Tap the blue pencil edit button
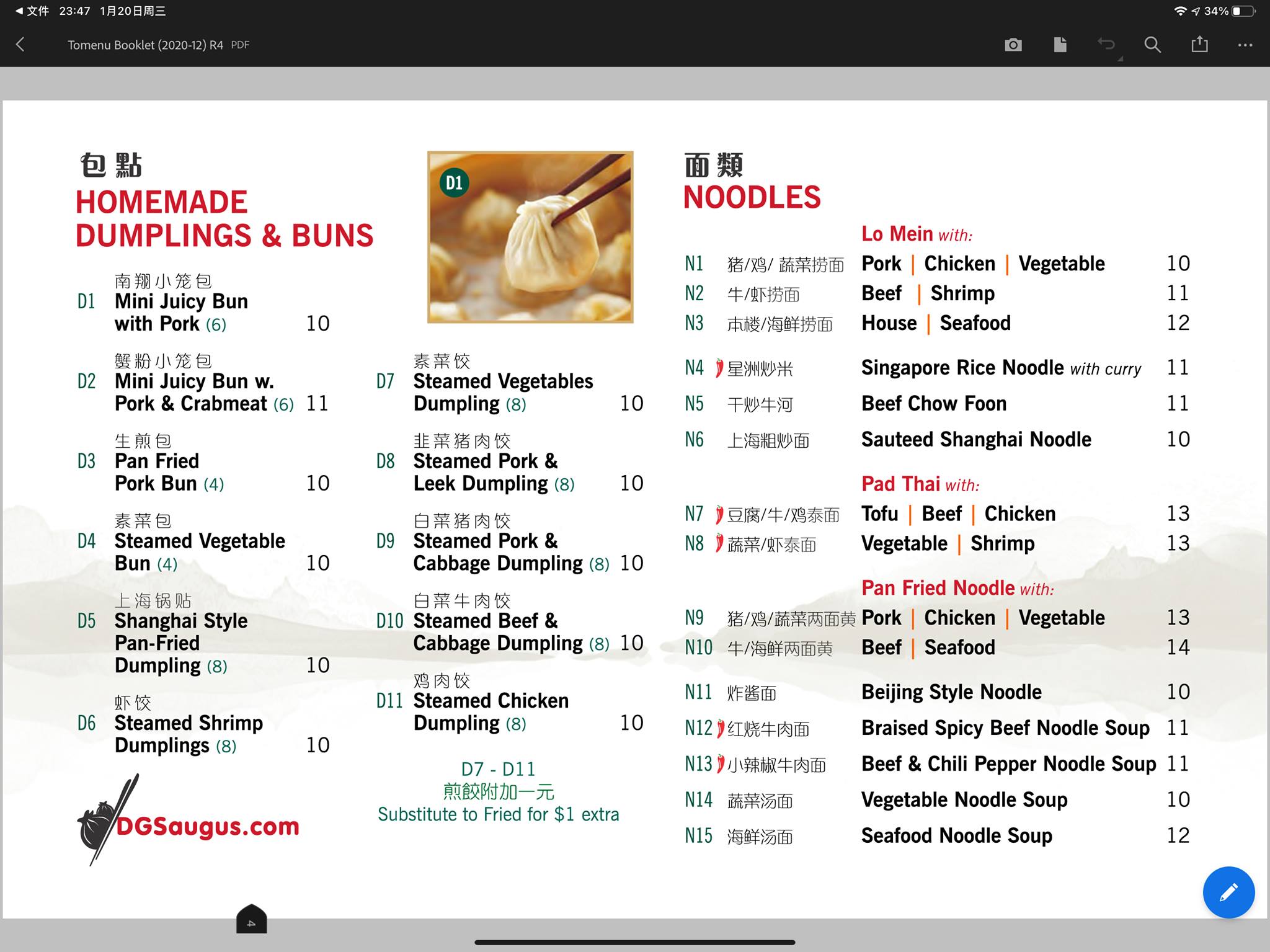 pyautogui.click(x=1228, y=892)
